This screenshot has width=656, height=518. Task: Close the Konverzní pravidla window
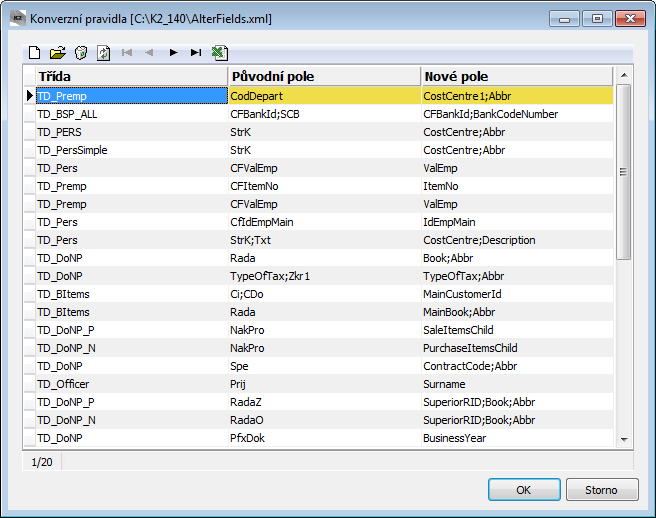click(x=630, y=19)
